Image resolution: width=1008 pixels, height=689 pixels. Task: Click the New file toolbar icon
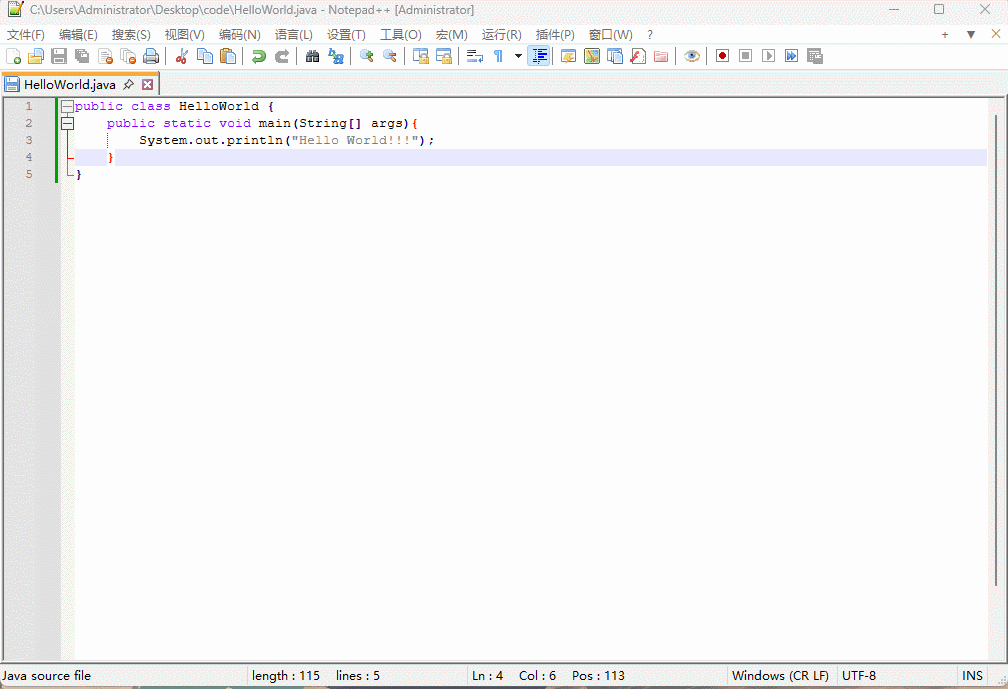(13, 56)
